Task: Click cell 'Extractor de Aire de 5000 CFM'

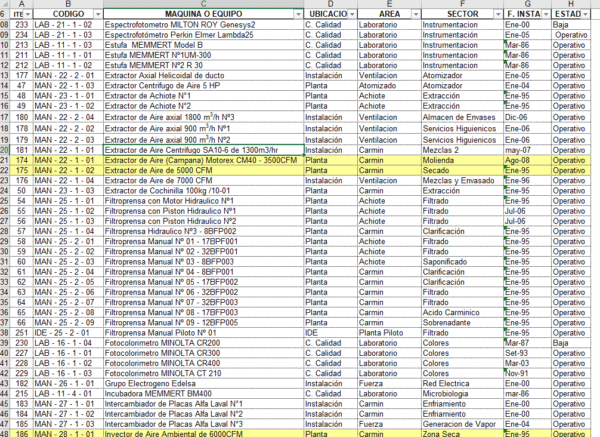Action: point(204,170)
